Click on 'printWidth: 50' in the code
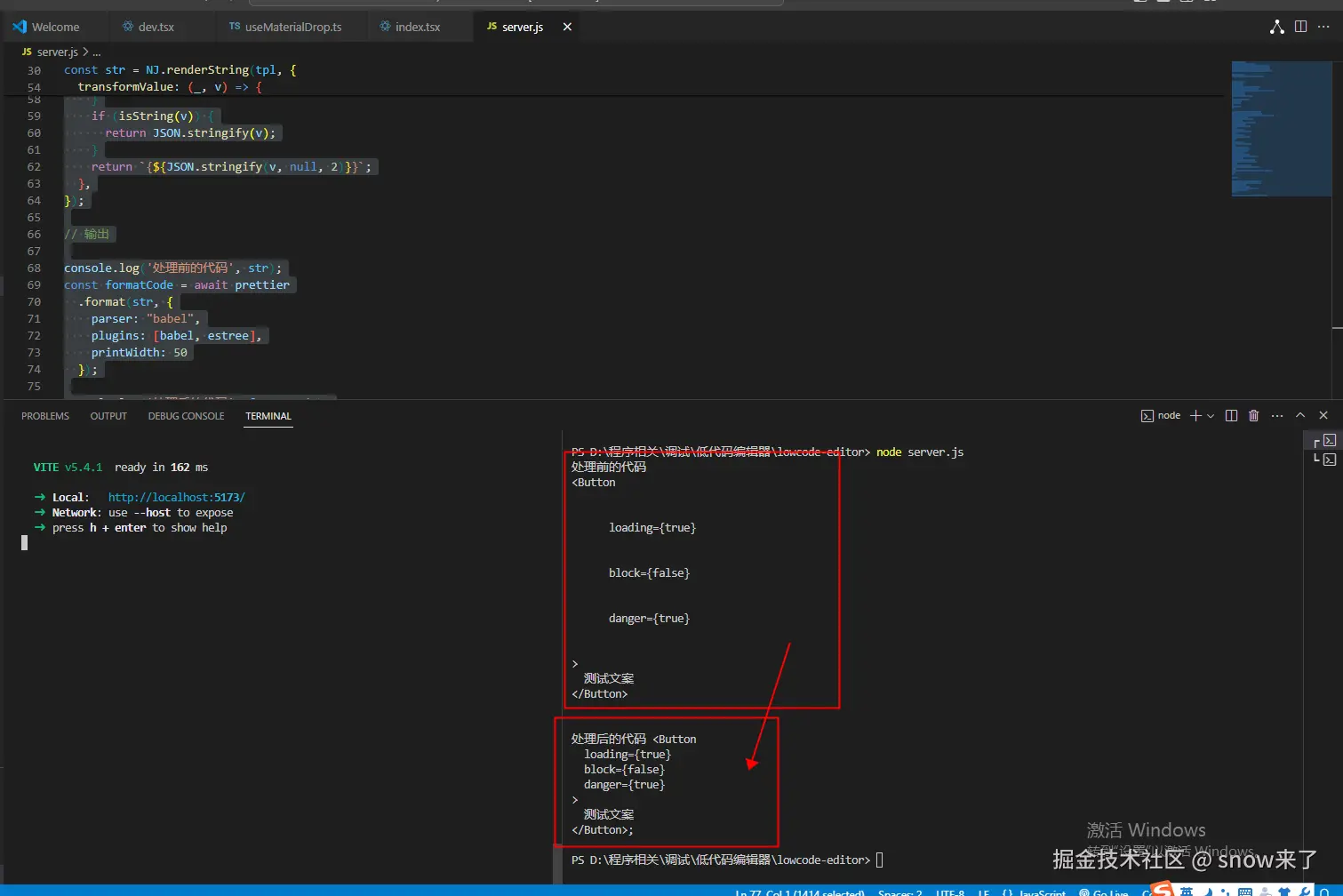The image size is (1343, 896). point(139,353)
